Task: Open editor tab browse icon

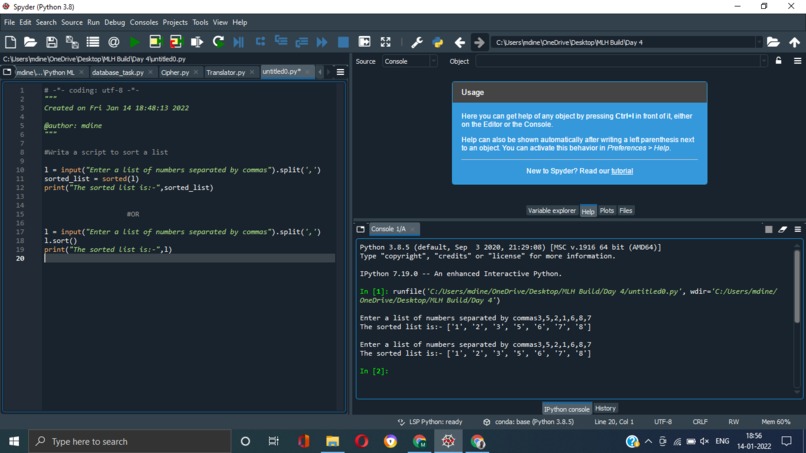Action: 7,72
